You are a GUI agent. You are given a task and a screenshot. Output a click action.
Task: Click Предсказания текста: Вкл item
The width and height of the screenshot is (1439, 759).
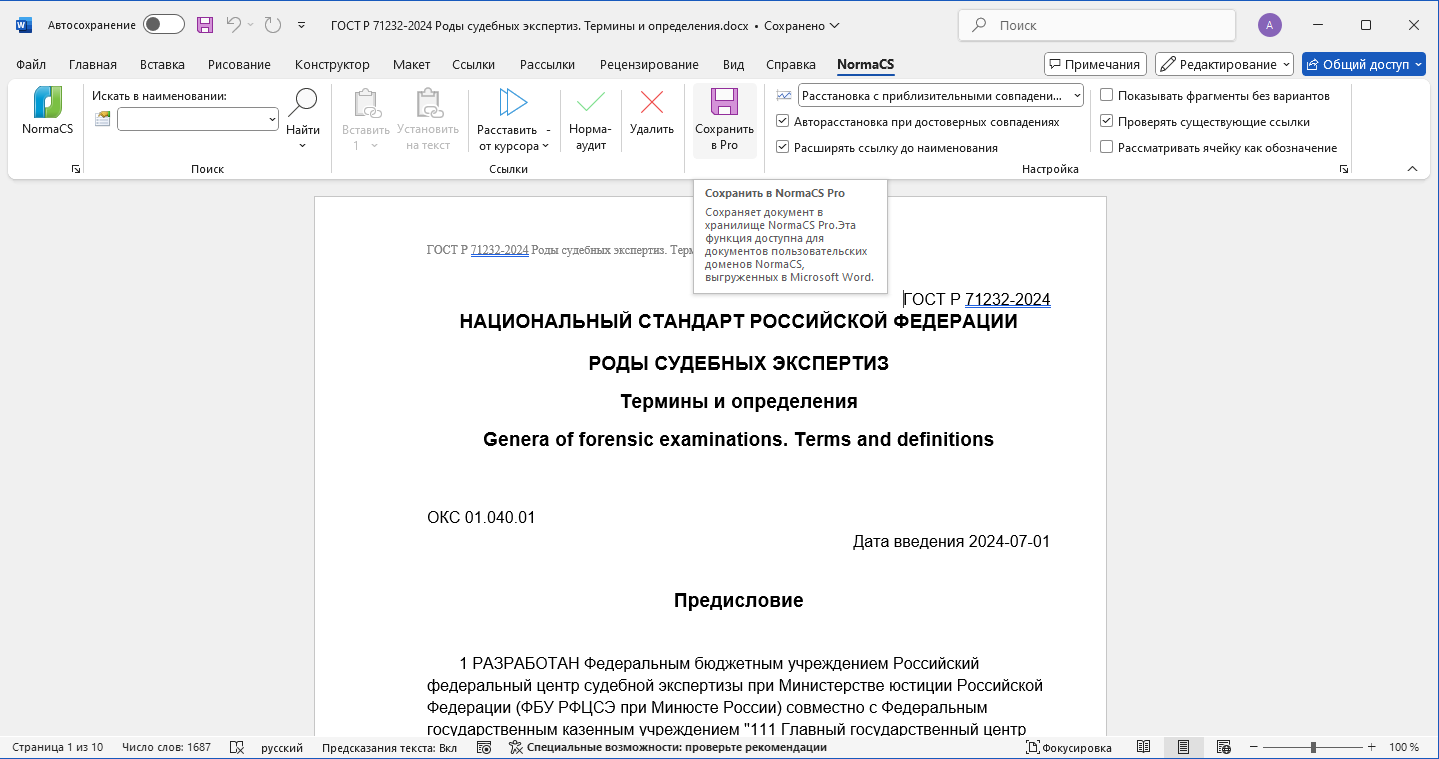pos(390,747)
